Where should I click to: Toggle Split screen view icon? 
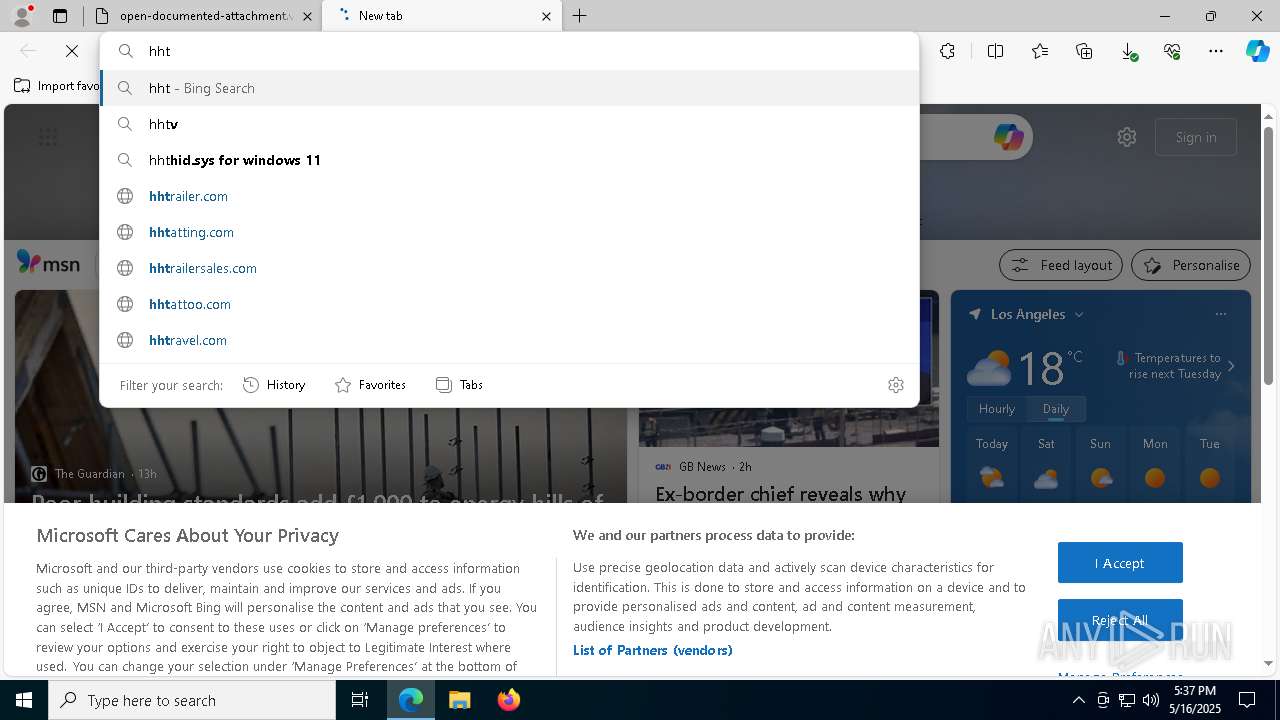(x=996, y=51)
